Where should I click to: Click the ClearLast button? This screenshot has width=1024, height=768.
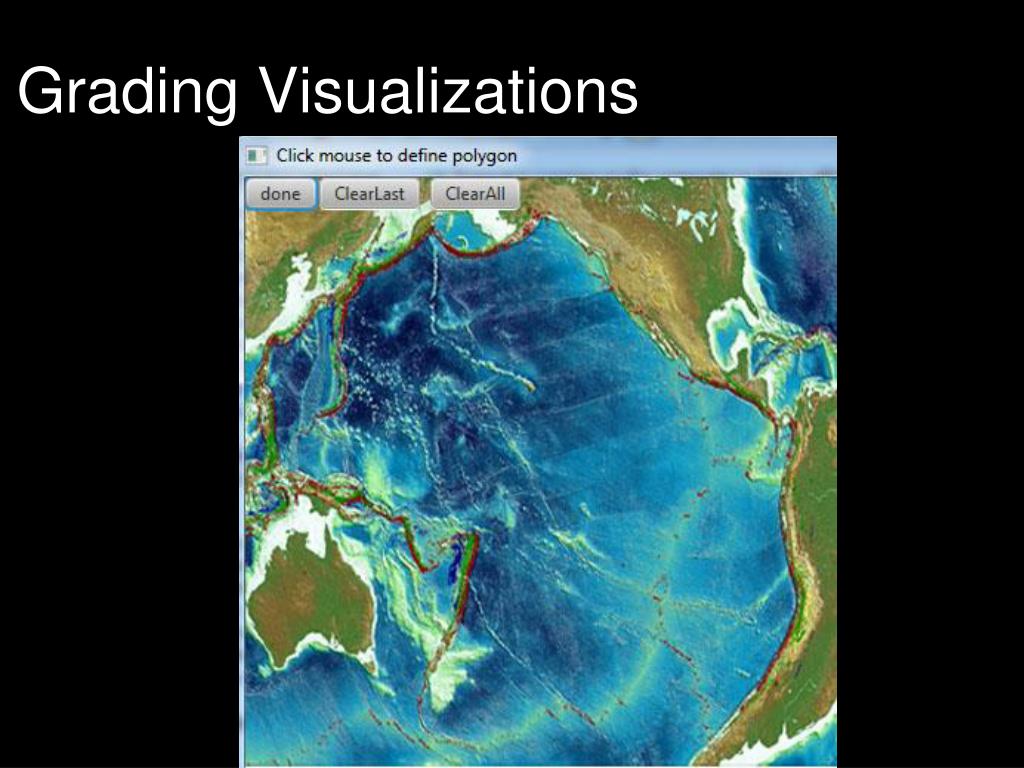click(x=370, y=194)
